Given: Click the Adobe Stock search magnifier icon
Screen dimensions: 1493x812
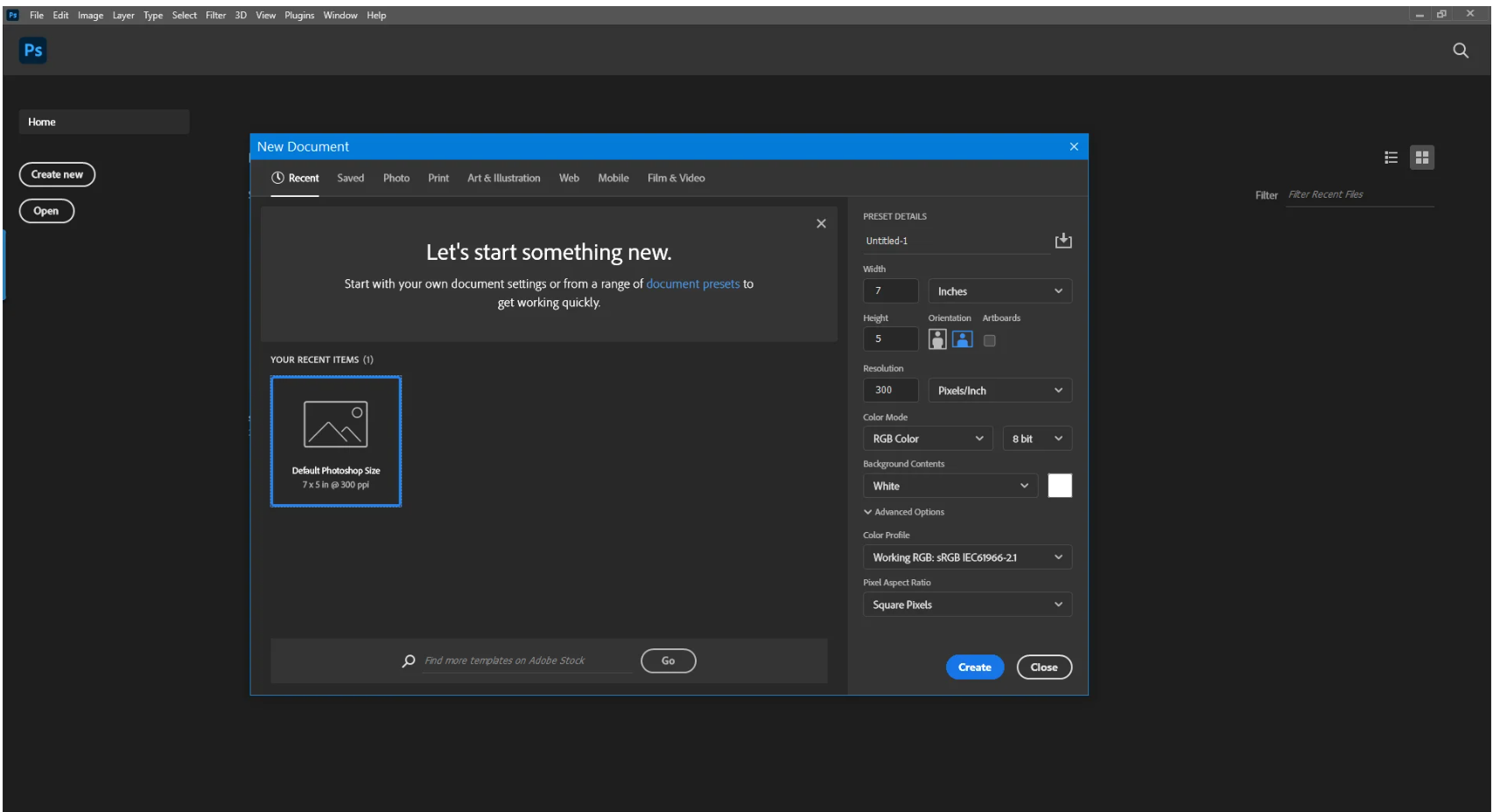Looking at the screenshot, I should (x=409, y=661).
